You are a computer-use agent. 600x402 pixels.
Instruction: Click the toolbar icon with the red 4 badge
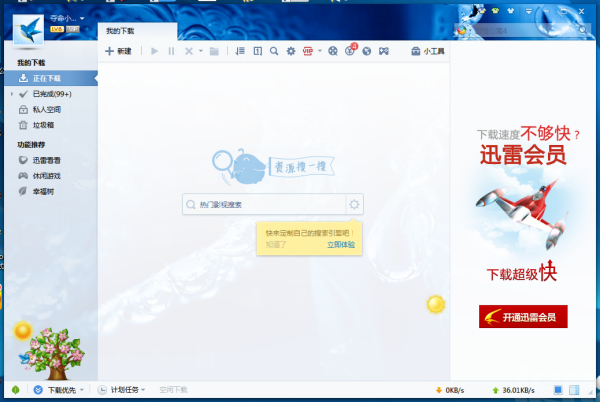[350, 50]
